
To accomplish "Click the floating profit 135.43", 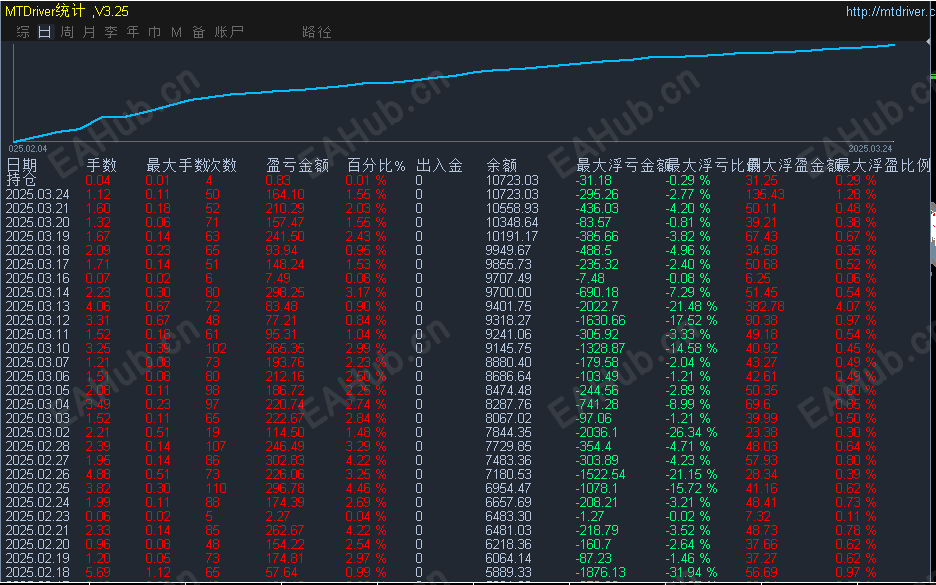I will click(765, 195).
